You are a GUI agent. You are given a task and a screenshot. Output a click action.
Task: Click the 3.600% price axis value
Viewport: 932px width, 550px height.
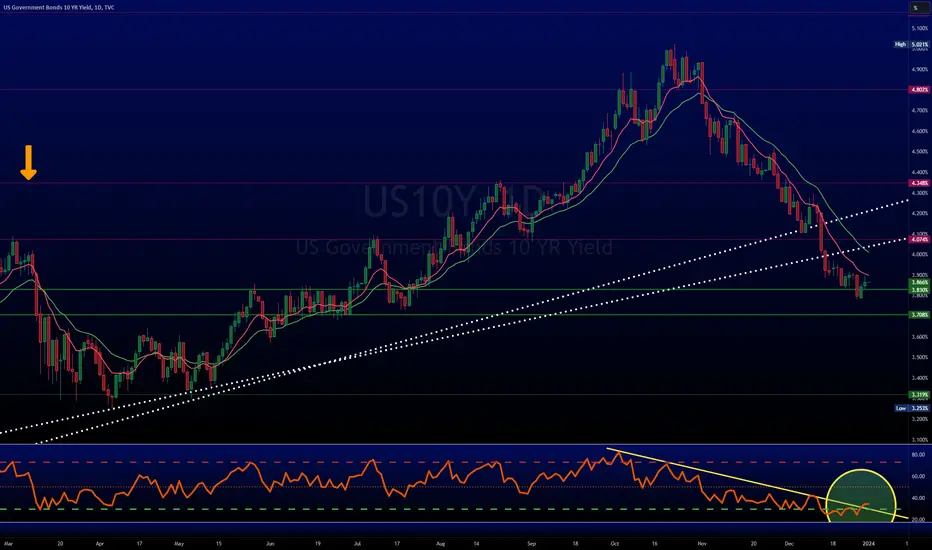click(x=920, y=337)
